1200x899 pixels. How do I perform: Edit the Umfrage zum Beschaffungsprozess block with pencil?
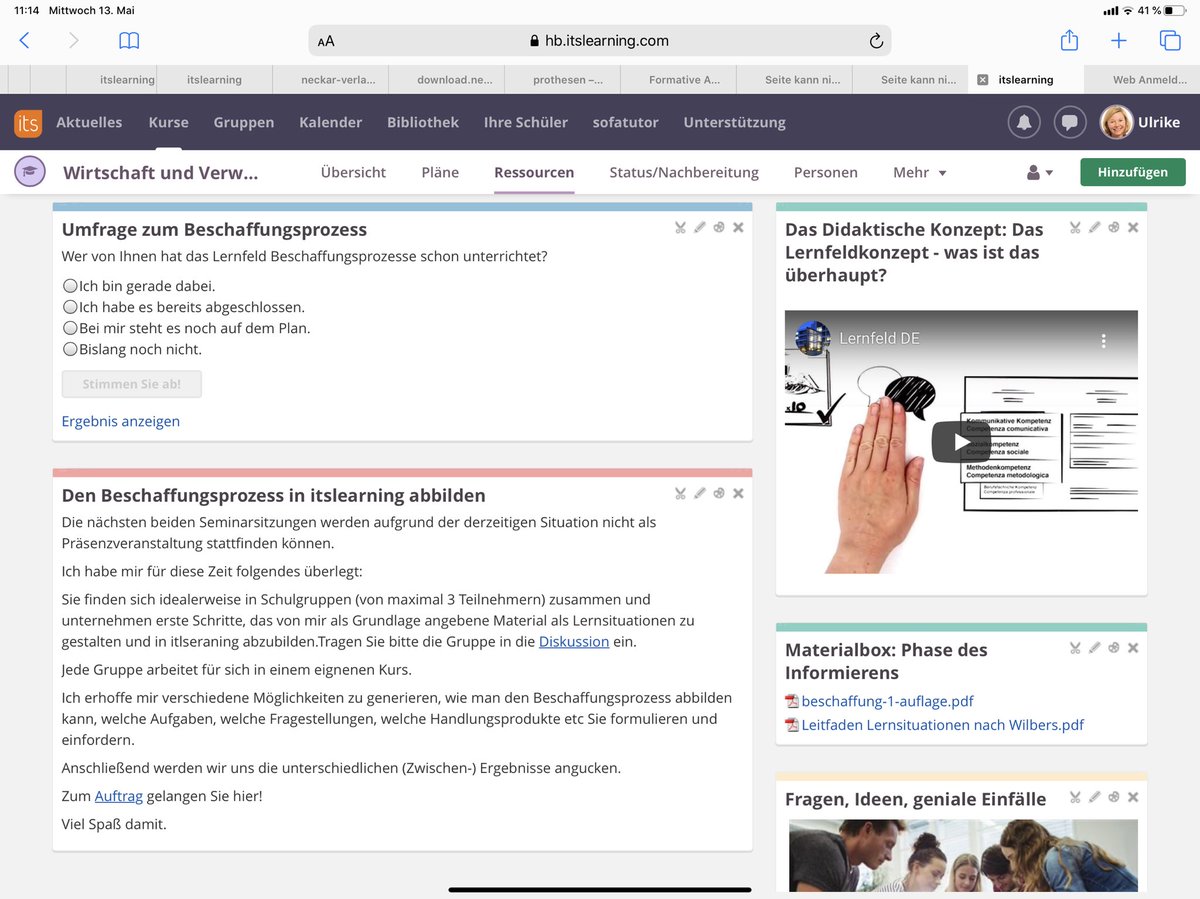[700, 228]
